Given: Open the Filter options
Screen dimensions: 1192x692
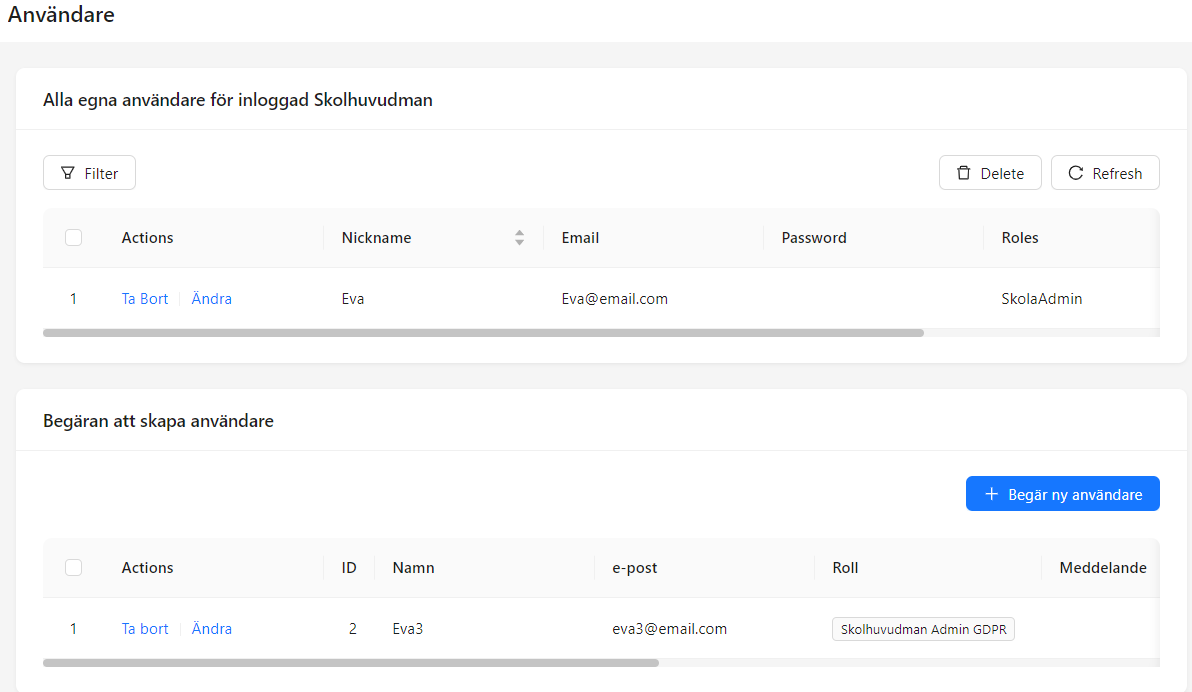Looking at the screenshot, I should point(89,173).
